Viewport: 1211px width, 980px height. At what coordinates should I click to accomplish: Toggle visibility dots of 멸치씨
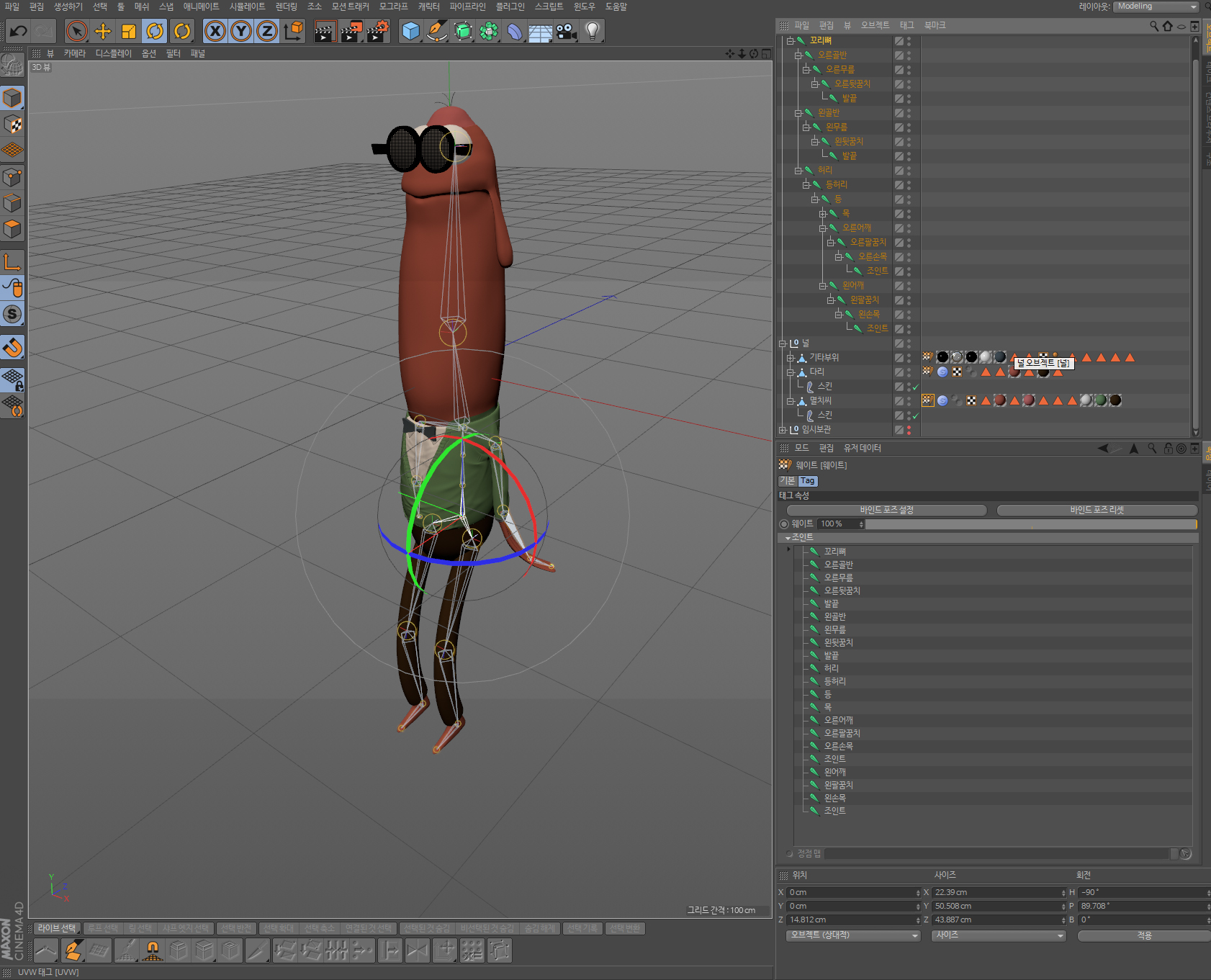pyautogui.click(x=909, y=401)
